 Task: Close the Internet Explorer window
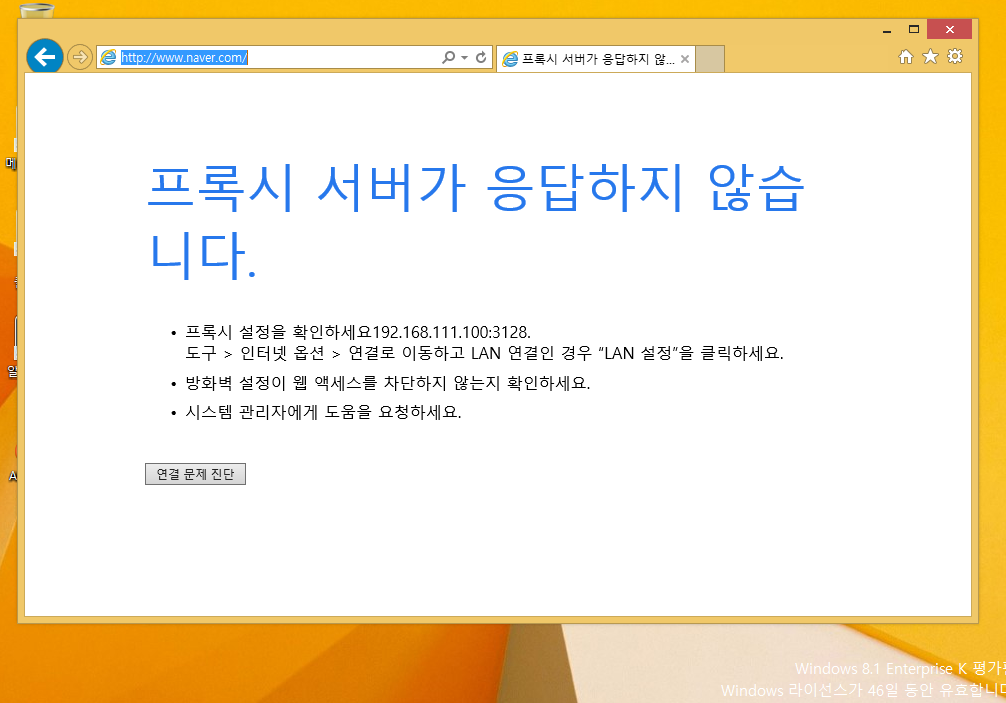(950, 30)
